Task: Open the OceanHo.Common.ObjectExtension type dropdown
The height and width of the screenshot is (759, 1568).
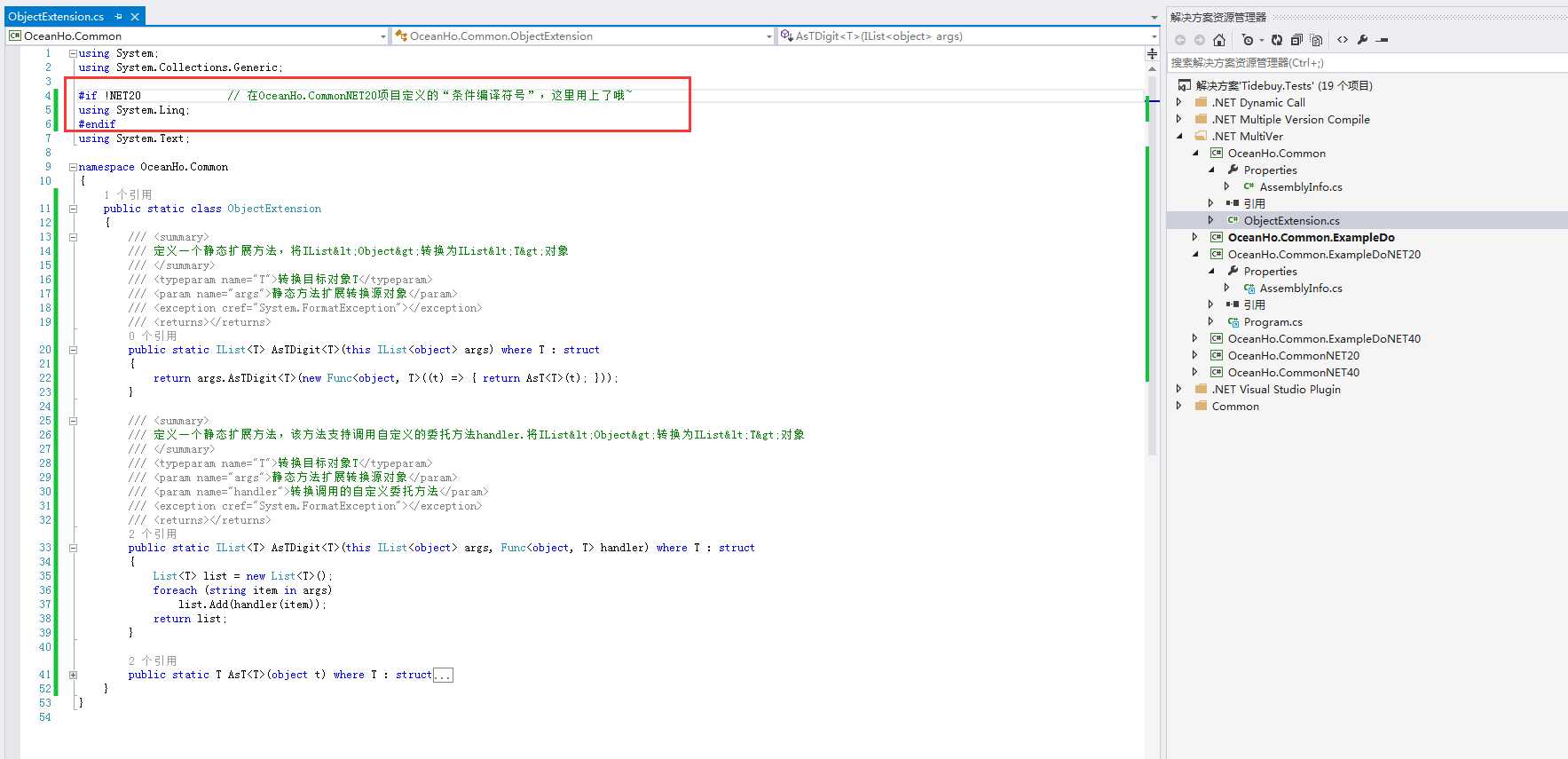Action: pos(768,36)
